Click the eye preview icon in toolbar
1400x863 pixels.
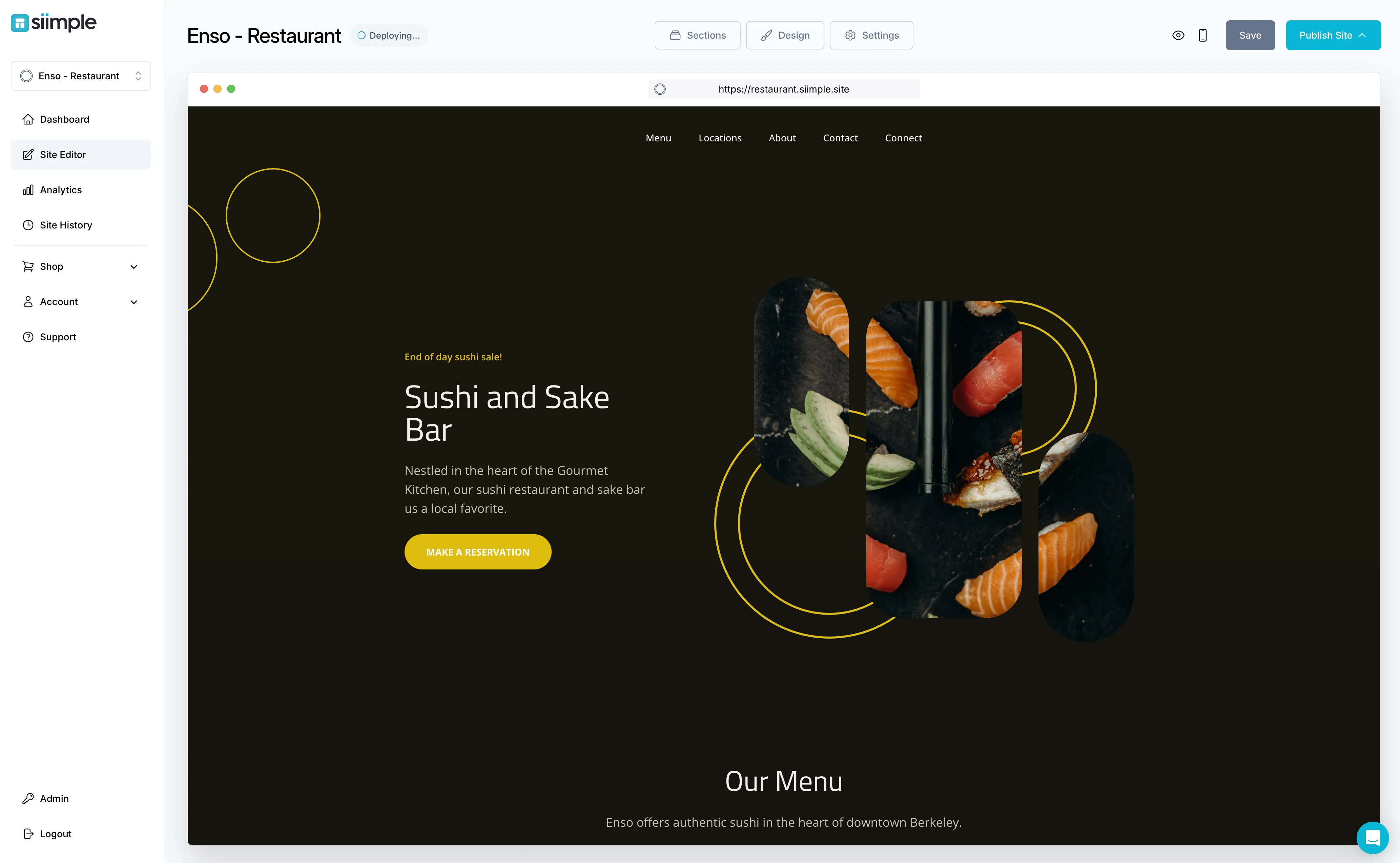click(1178, 35)
